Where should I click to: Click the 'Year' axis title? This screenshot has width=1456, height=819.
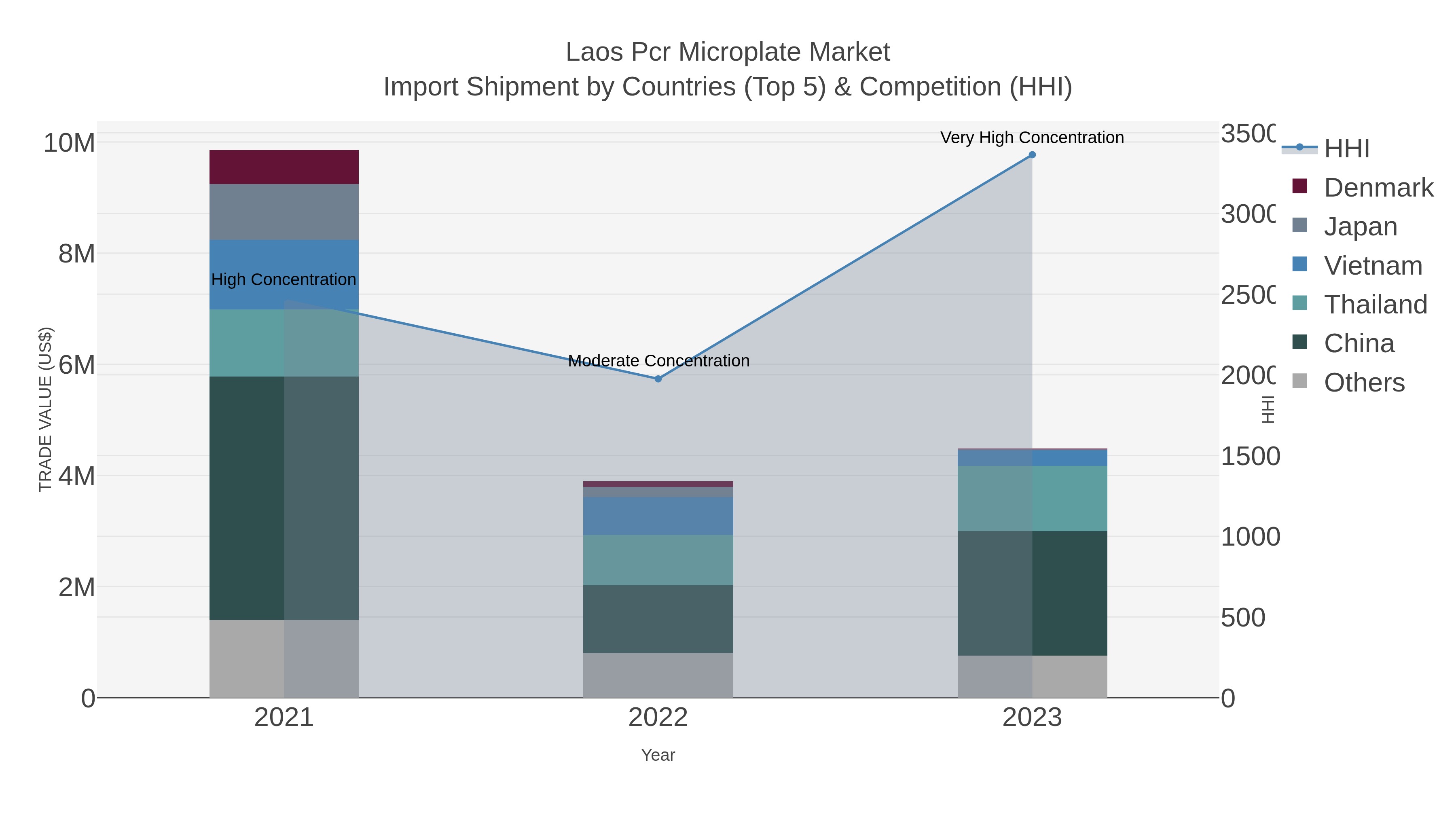click(x=658, y=755)
